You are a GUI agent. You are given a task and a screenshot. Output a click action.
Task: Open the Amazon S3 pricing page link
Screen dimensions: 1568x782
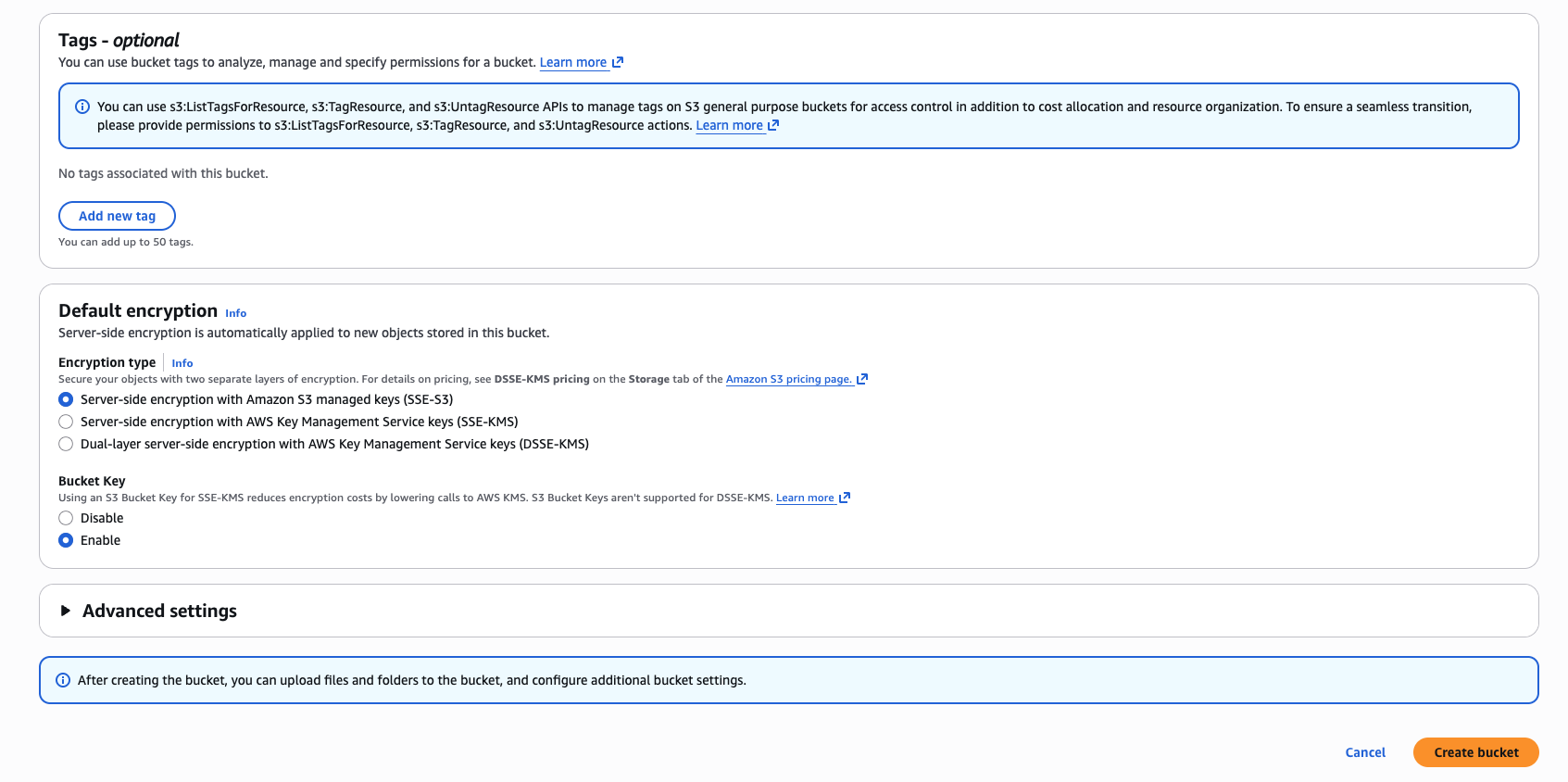click(789, 379)
